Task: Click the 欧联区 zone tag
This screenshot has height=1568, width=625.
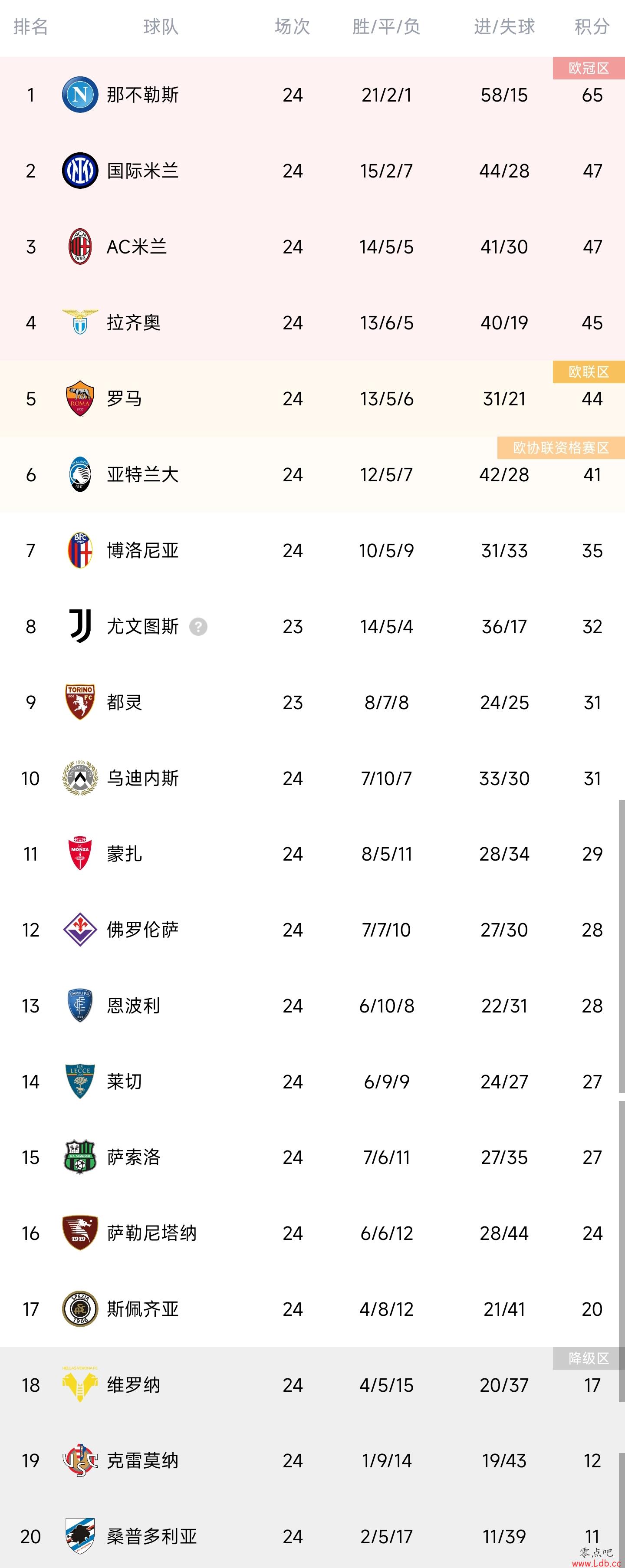Action: coord(589,372)
